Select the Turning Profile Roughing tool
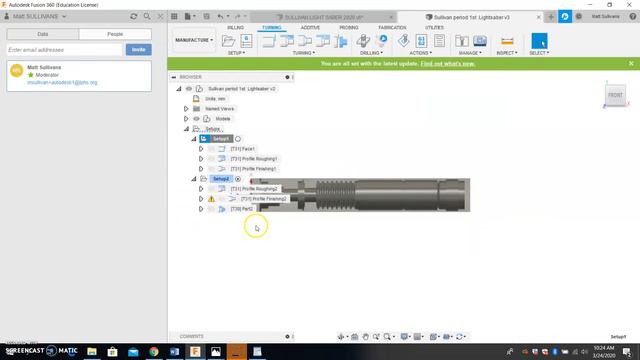 (287, 41)
